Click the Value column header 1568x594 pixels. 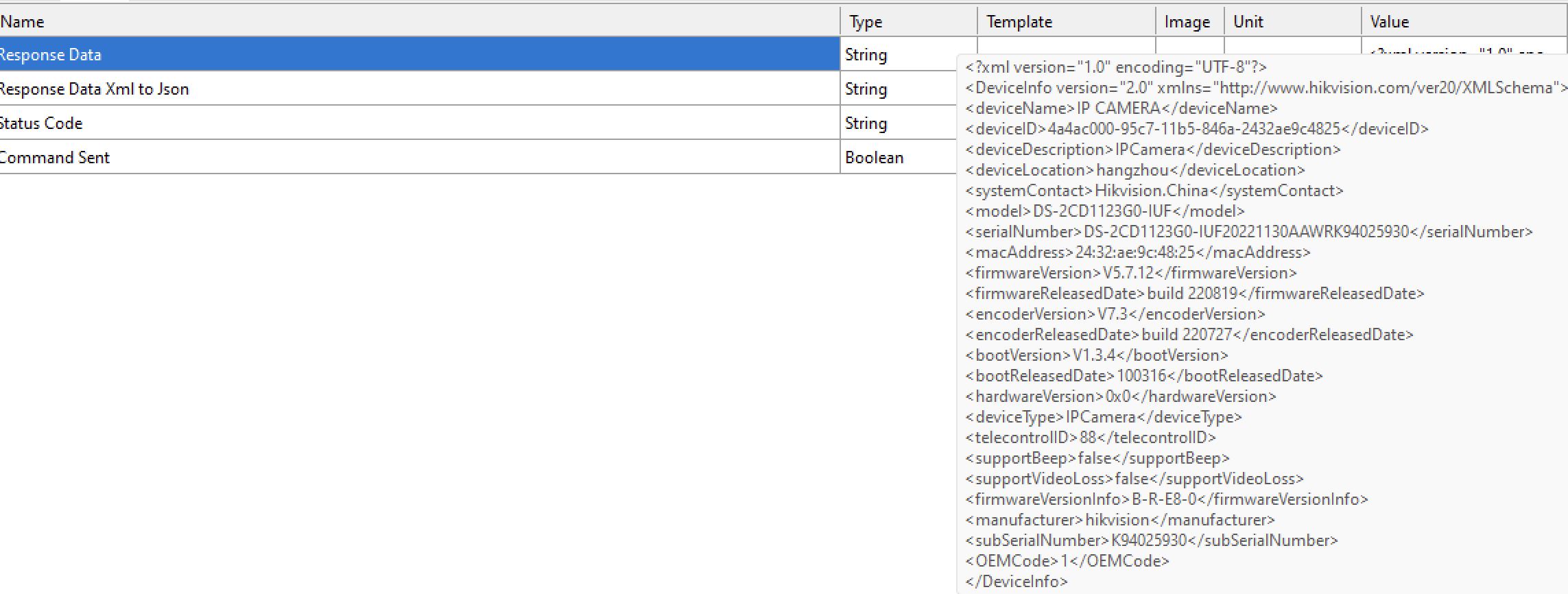coord(1389,22)
